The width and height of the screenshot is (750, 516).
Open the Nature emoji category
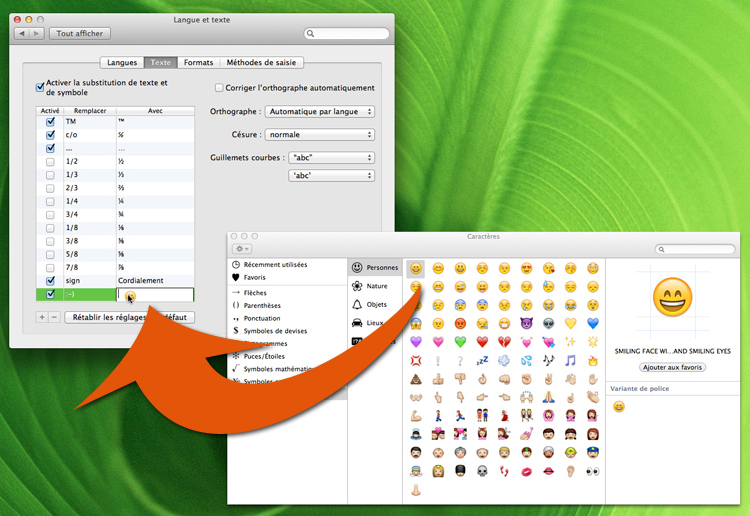click(x=374, y=286)
